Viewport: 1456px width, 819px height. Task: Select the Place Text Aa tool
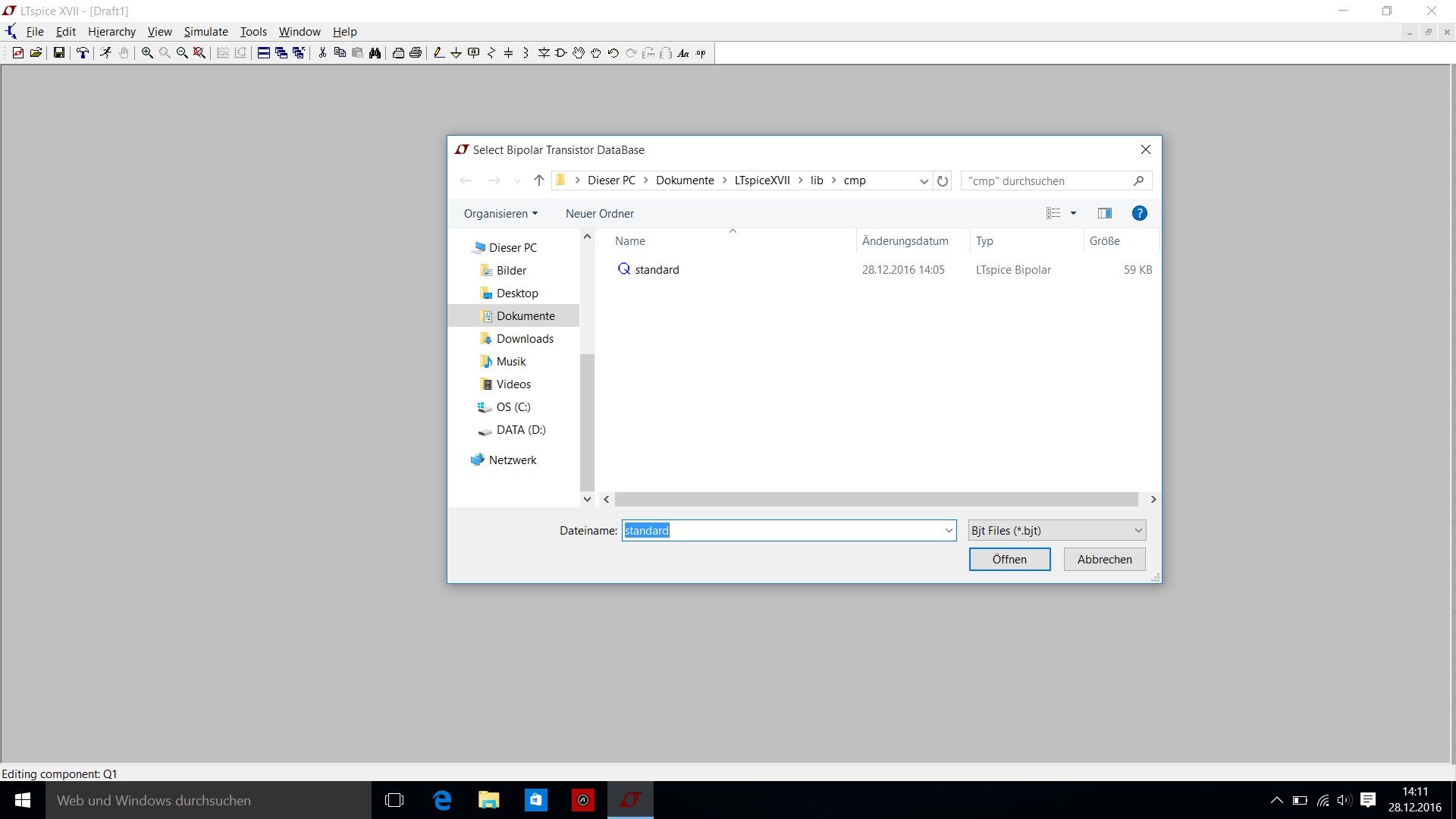click(x=683, y=53)
